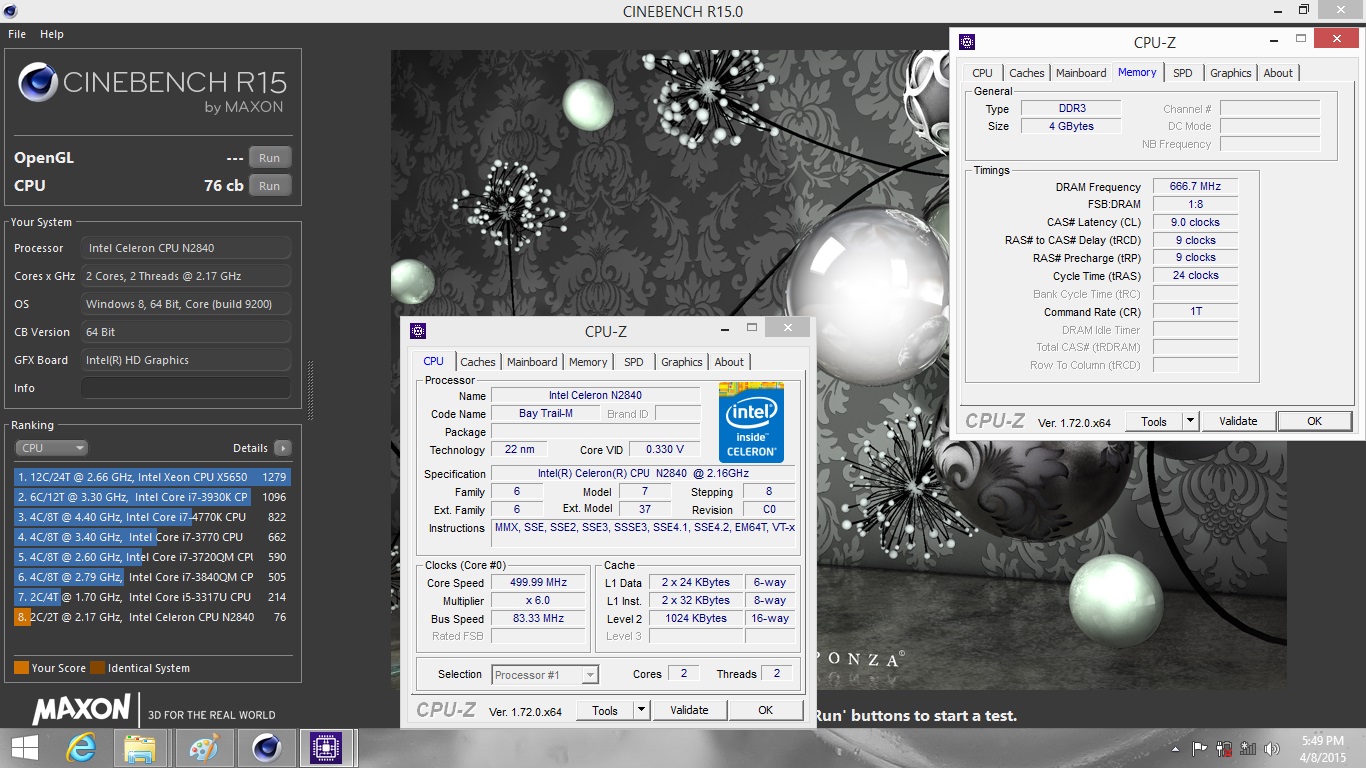The width and height of the screenshot is (1366, 768).
Task: Click the Identical System brown legend swatch
Action: (x=97, y=668)
